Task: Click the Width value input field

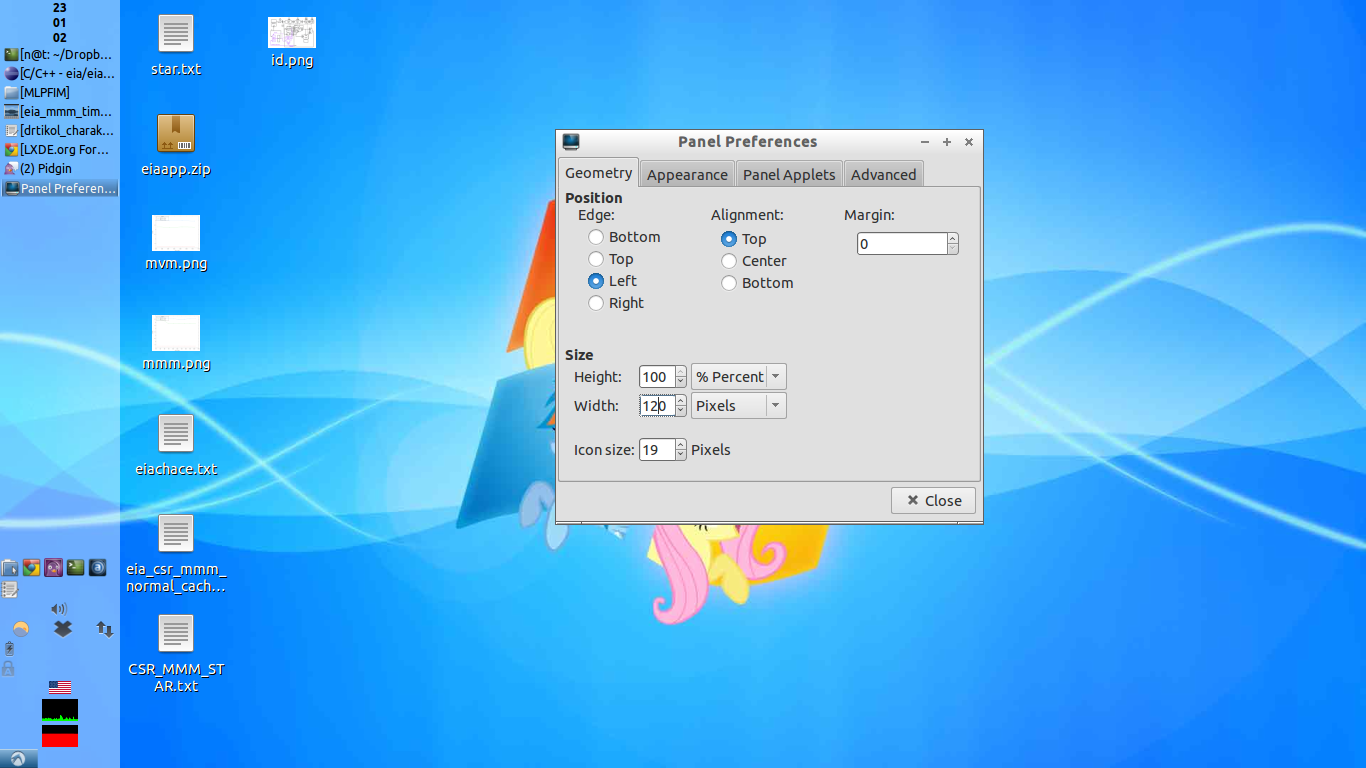Action: (657, 406)
